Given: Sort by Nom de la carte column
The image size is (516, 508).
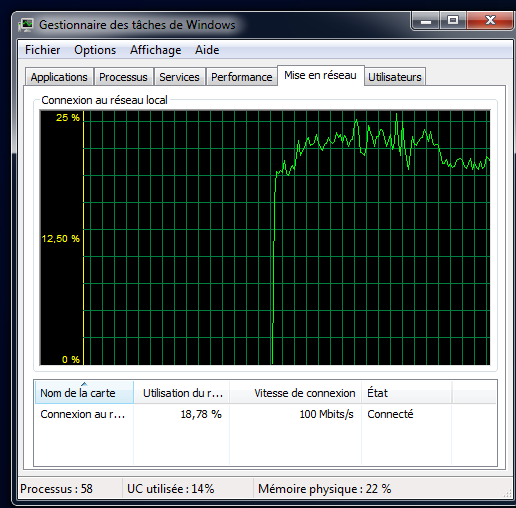Looking at the screenshot, I should [84, 393].
